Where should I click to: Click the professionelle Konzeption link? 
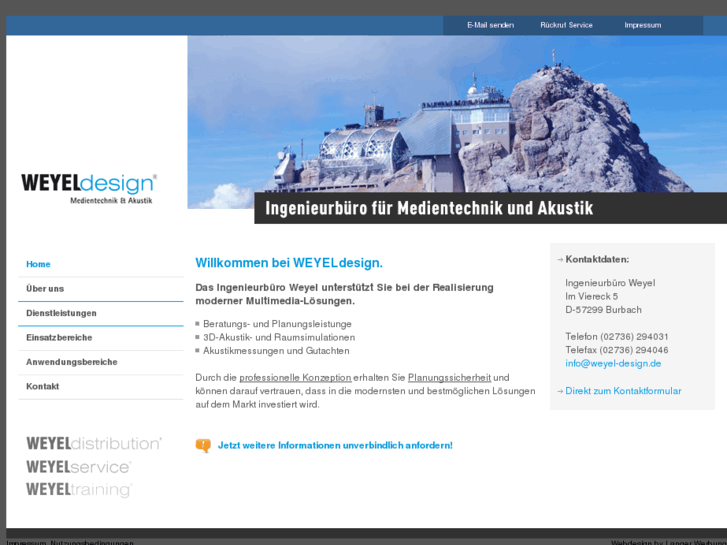pos(295,378)
